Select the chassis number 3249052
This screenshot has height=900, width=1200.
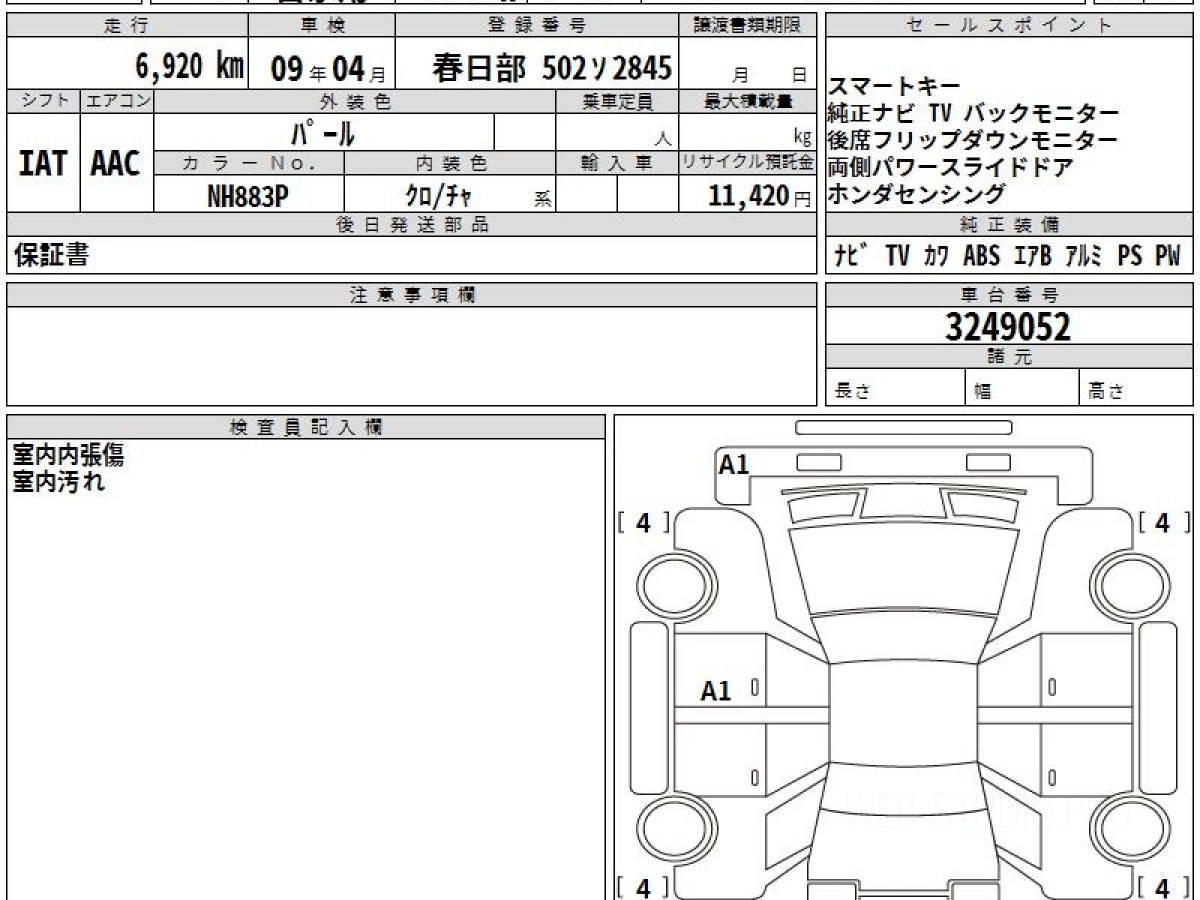click(x=1008, y=327)
